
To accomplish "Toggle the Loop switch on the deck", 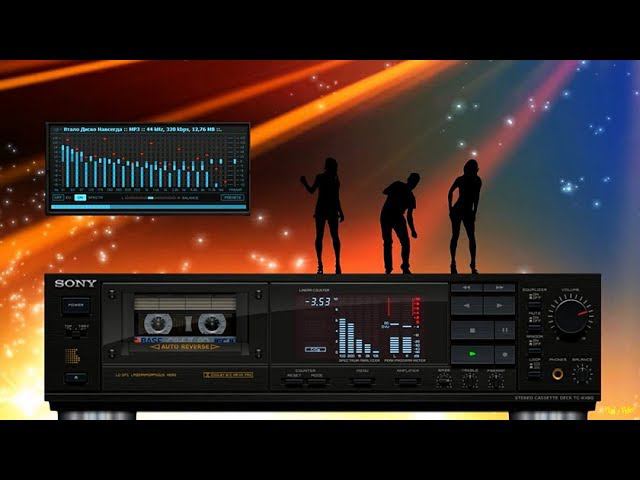I will (x=533, y=365).
